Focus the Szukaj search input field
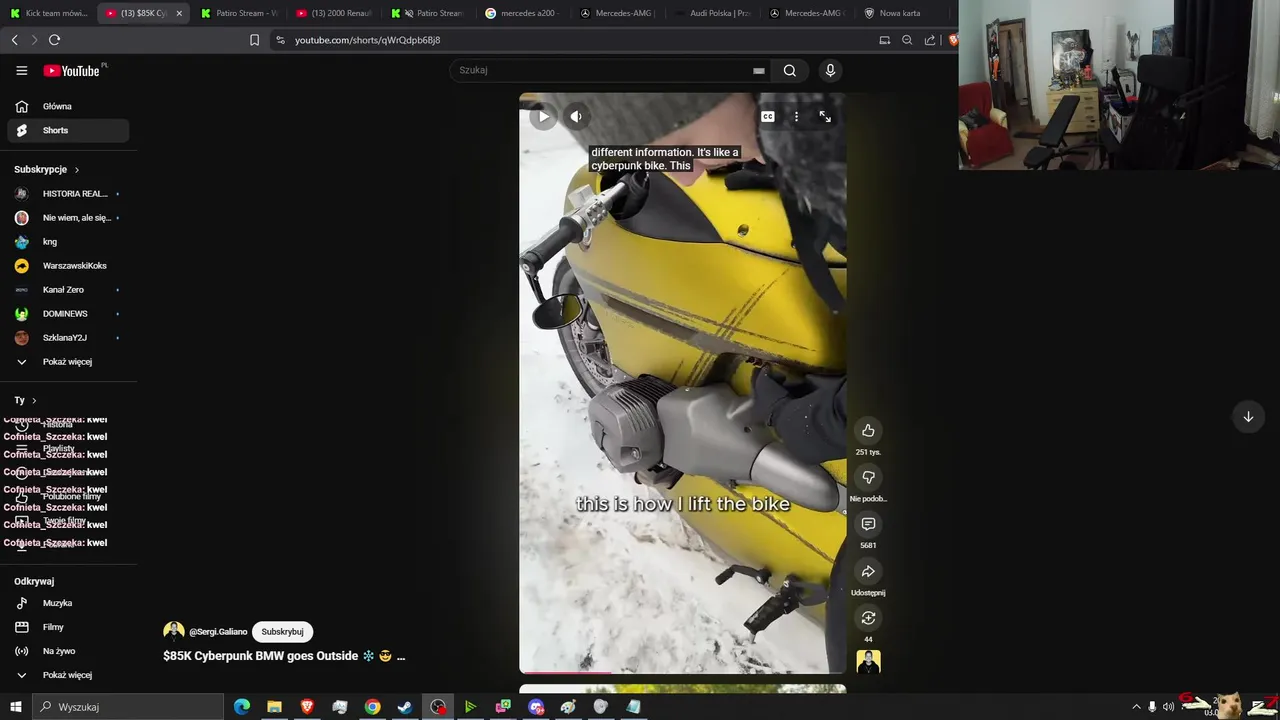The width and height of the screenshot is (1280, 720). [x=600, y=70]
